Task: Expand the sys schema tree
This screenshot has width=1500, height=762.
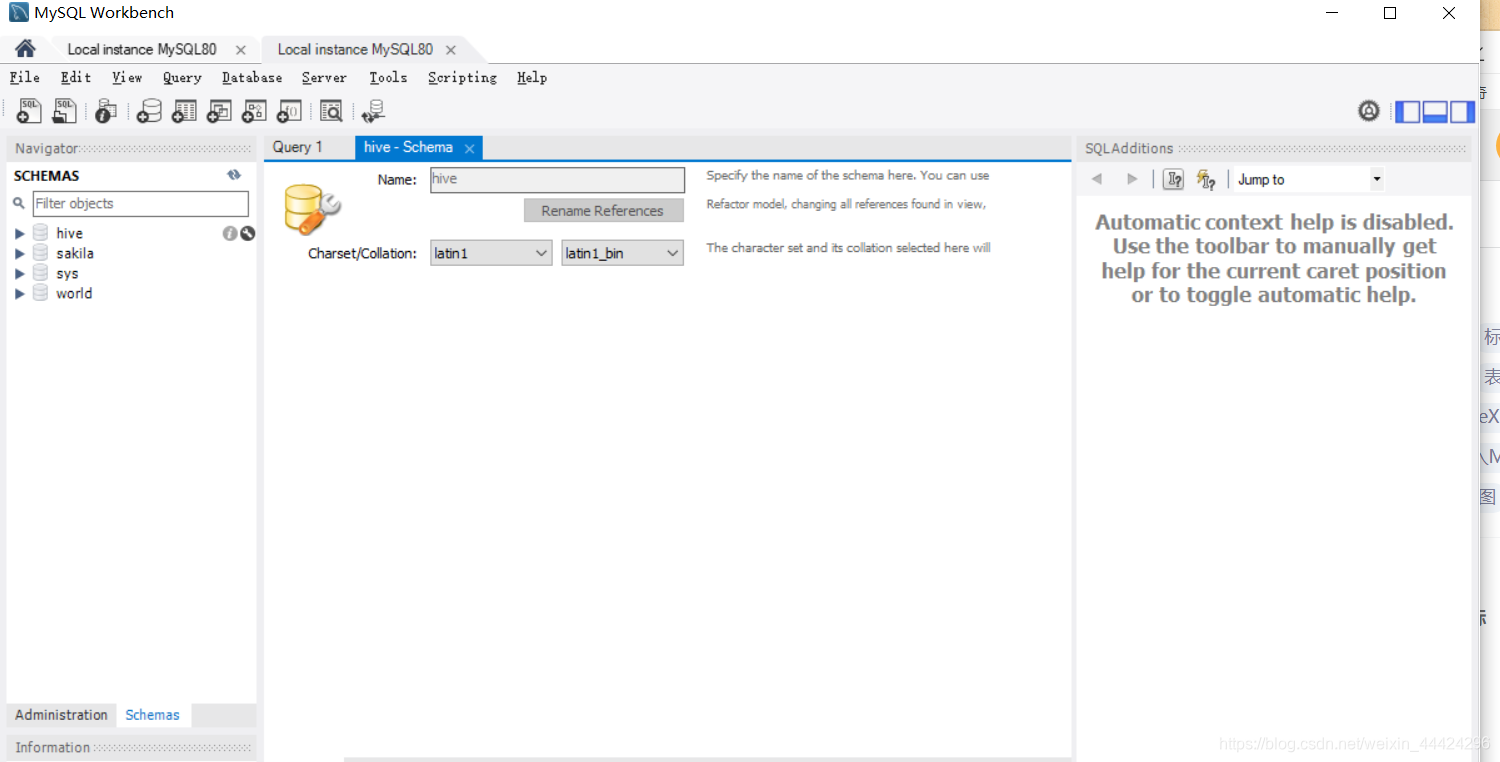Action: coord(19,273)
